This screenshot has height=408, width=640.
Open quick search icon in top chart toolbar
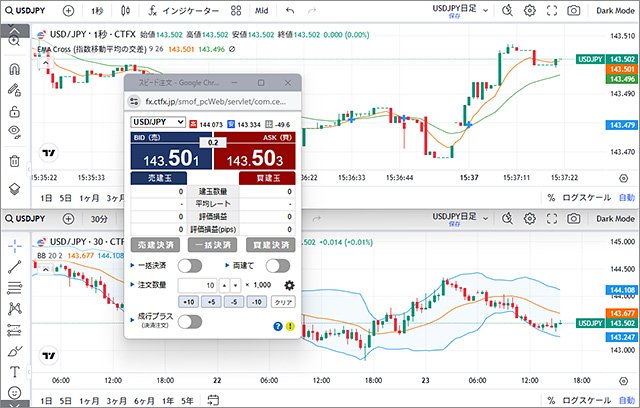(507, 11)
